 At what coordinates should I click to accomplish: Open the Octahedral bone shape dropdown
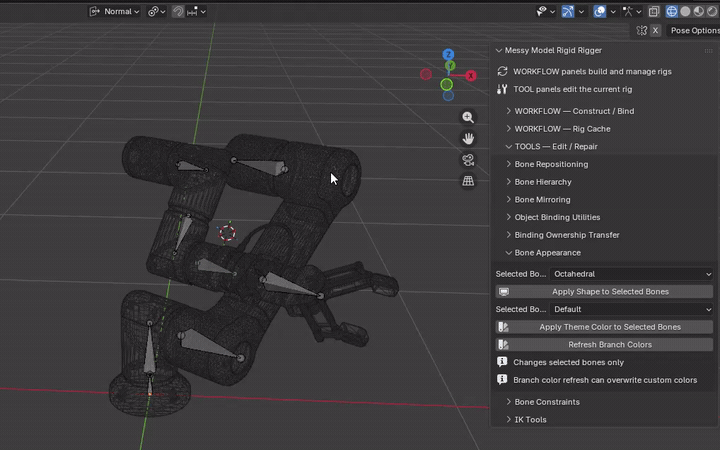coord(631,274)
